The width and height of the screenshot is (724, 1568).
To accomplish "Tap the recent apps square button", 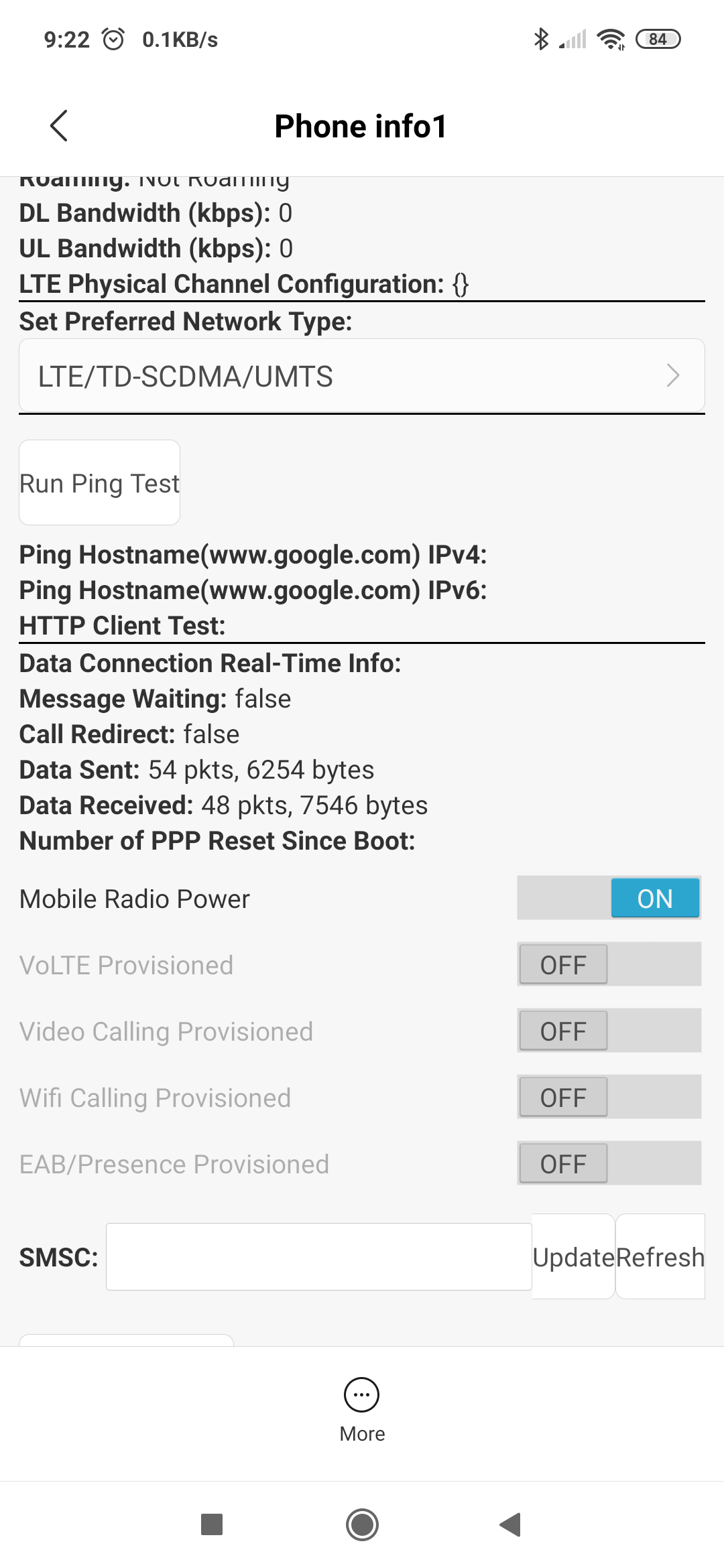I will (212, 1524).
